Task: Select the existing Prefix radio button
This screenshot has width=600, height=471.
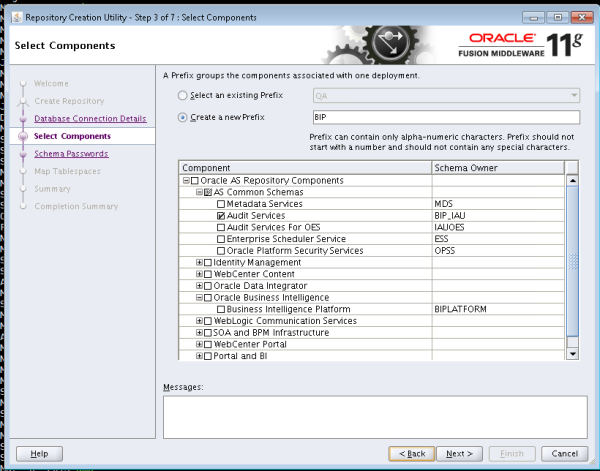Action: 183,95
